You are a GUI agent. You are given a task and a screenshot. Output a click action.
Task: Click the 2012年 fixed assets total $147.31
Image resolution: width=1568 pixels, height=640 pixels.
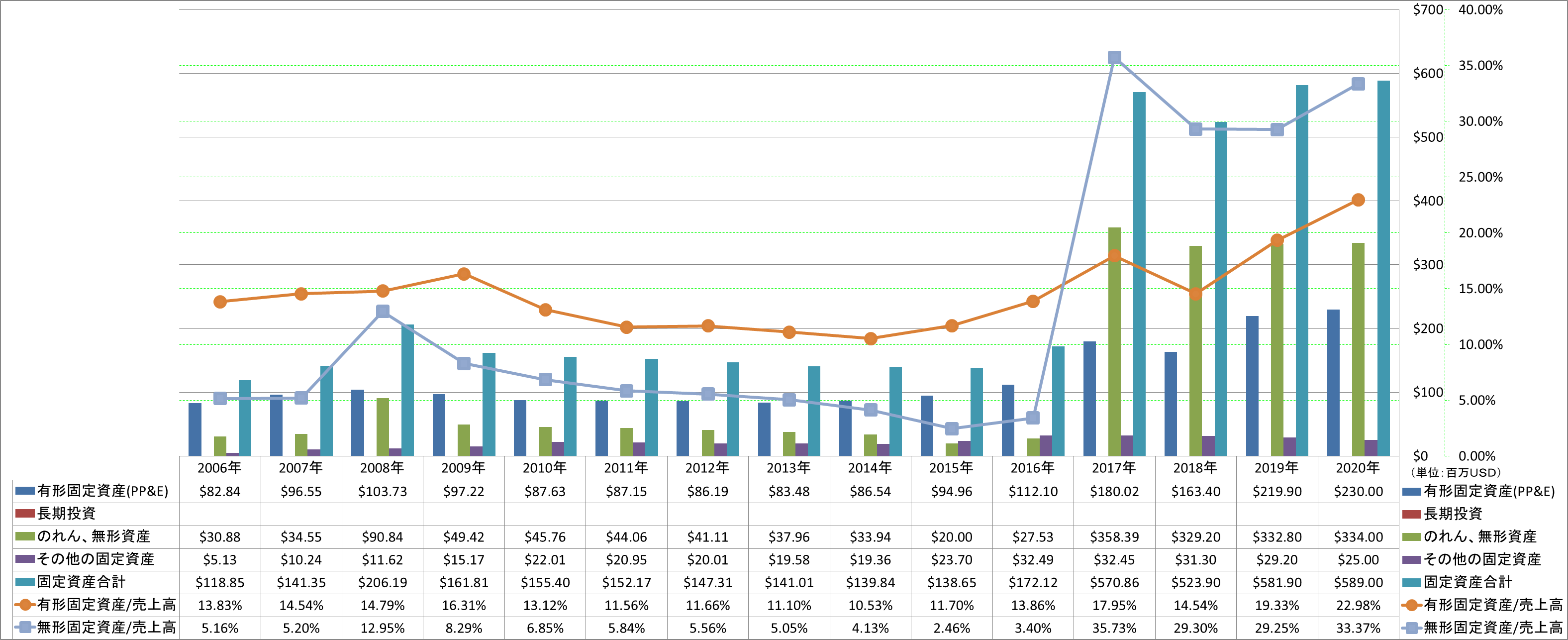point(707,583)
